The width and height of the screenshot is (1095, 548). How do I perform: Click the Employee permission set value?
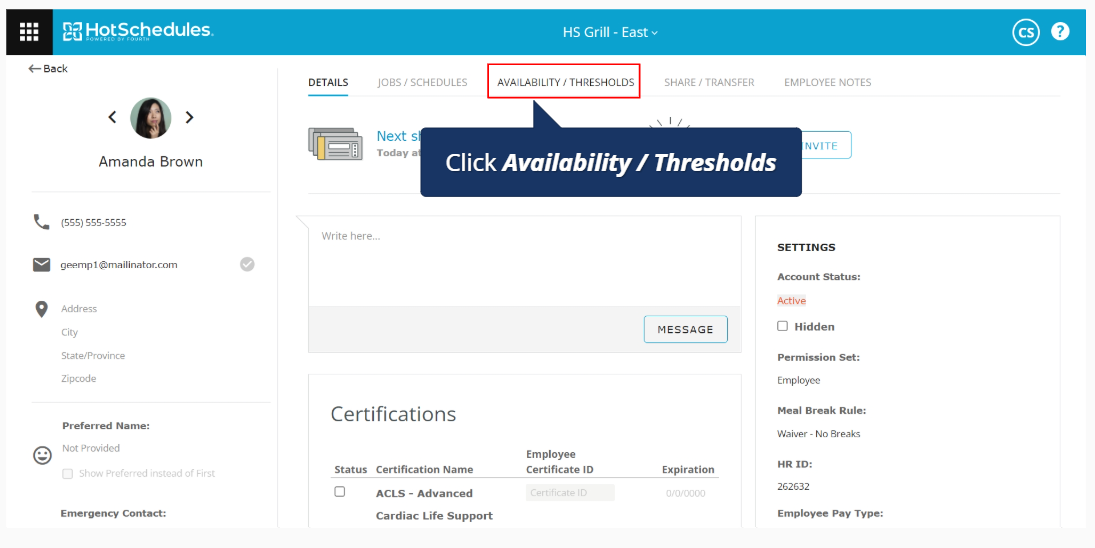[x=798, y=380]
